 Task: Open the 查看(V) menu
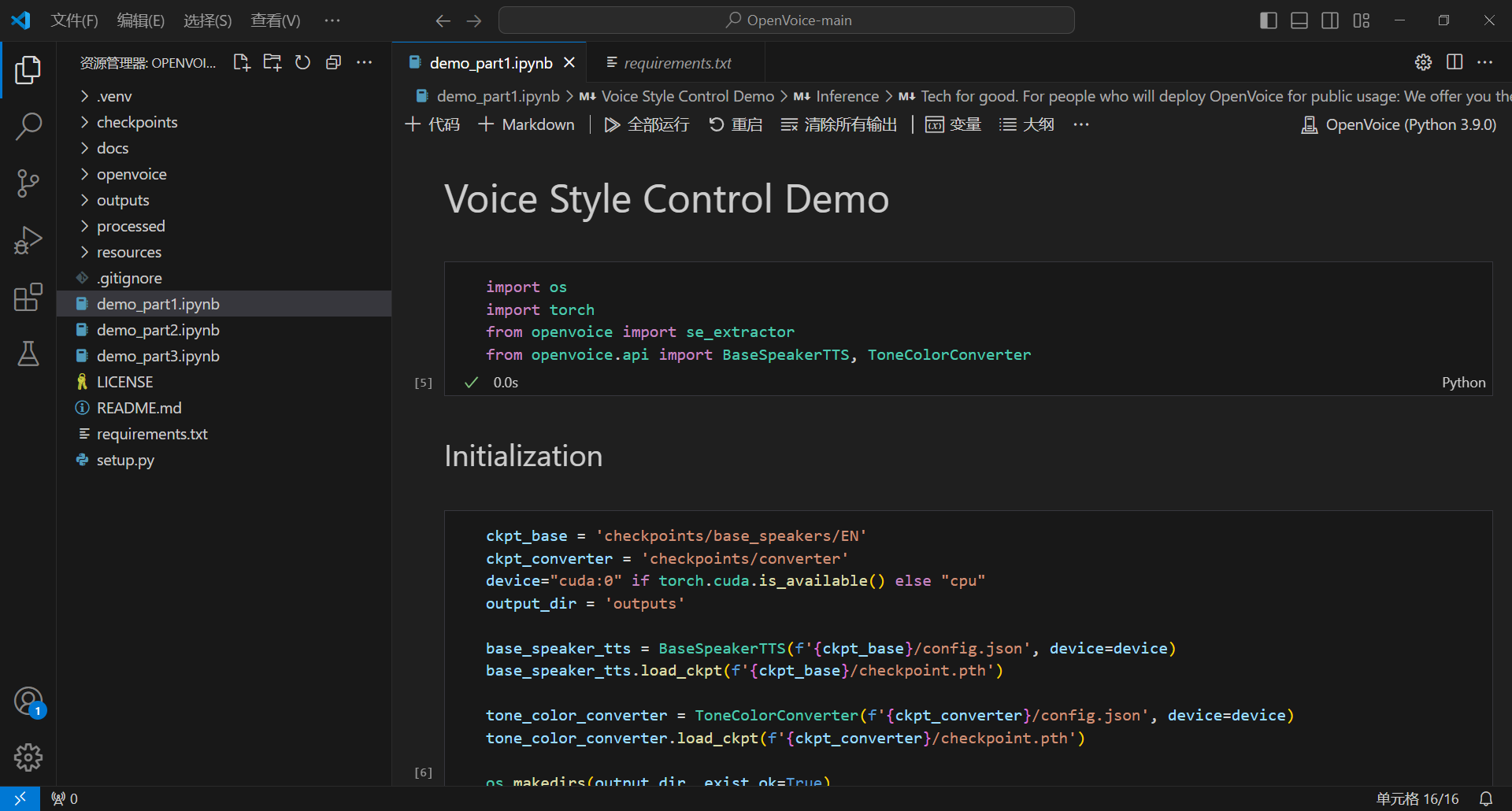coord(276,20)
